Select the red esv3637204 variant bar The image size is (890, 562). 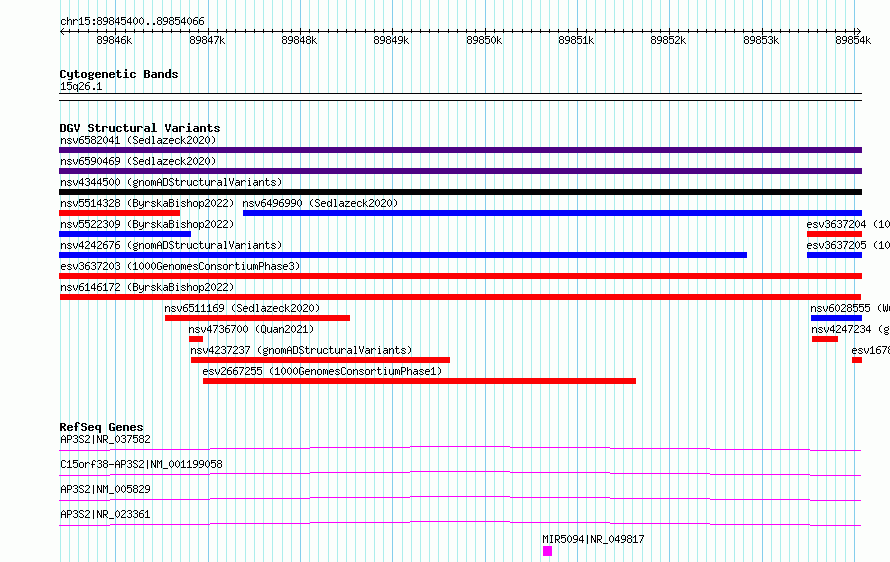(x=834, y=234)
